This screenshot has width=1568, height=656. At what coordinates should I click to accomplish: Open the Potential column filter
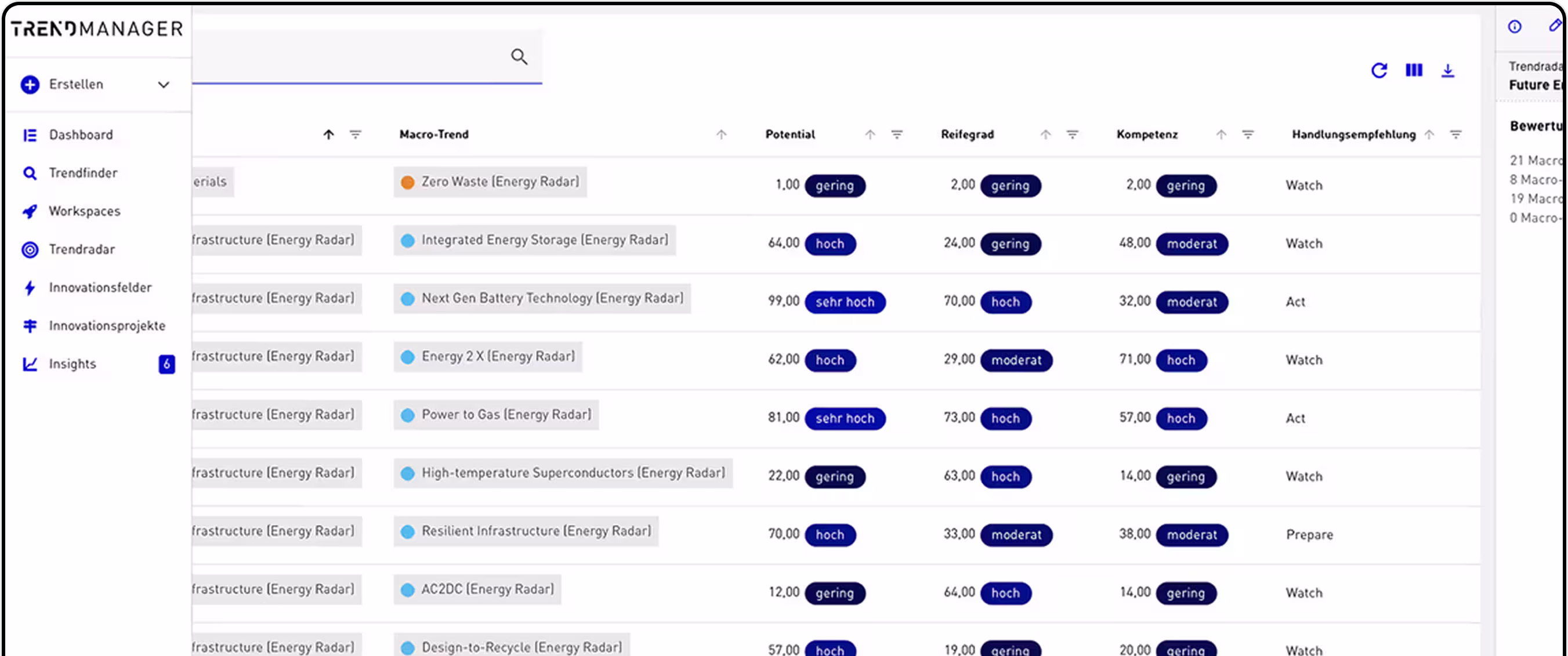(897, 135)
